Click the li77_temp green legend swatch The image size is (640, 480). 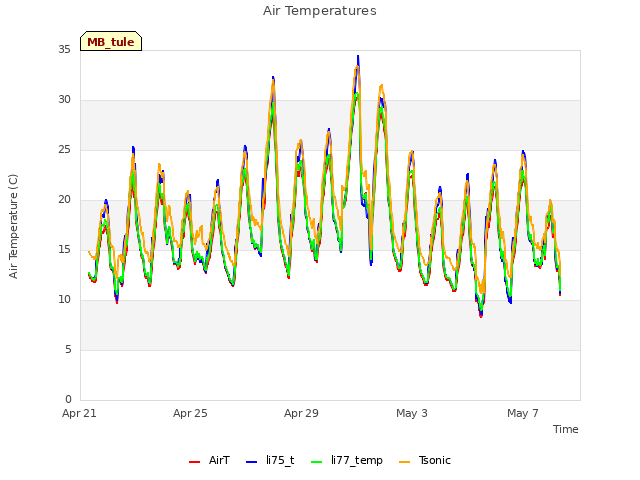317,462
